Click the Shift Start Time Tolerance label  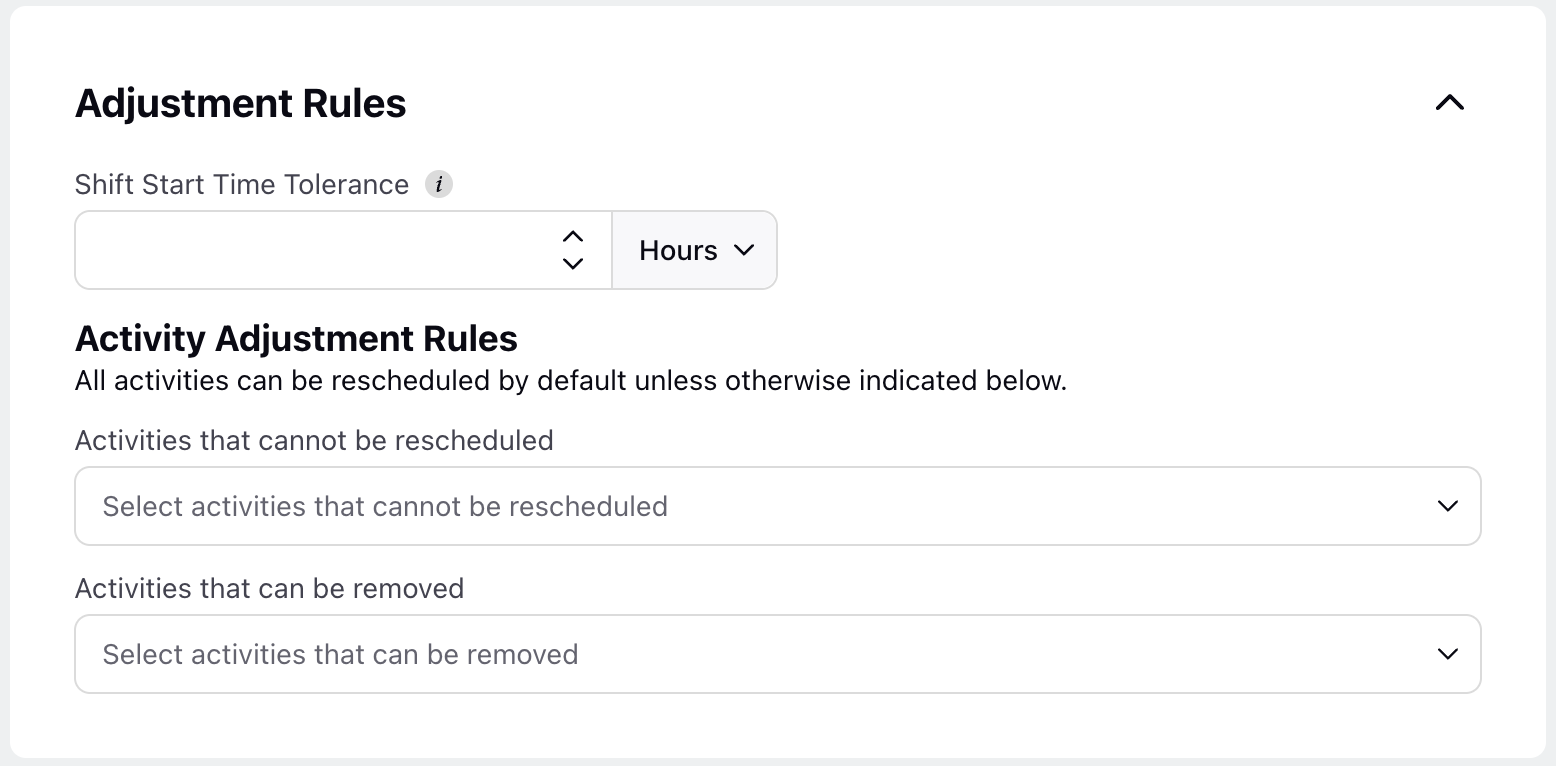(242, 185)
